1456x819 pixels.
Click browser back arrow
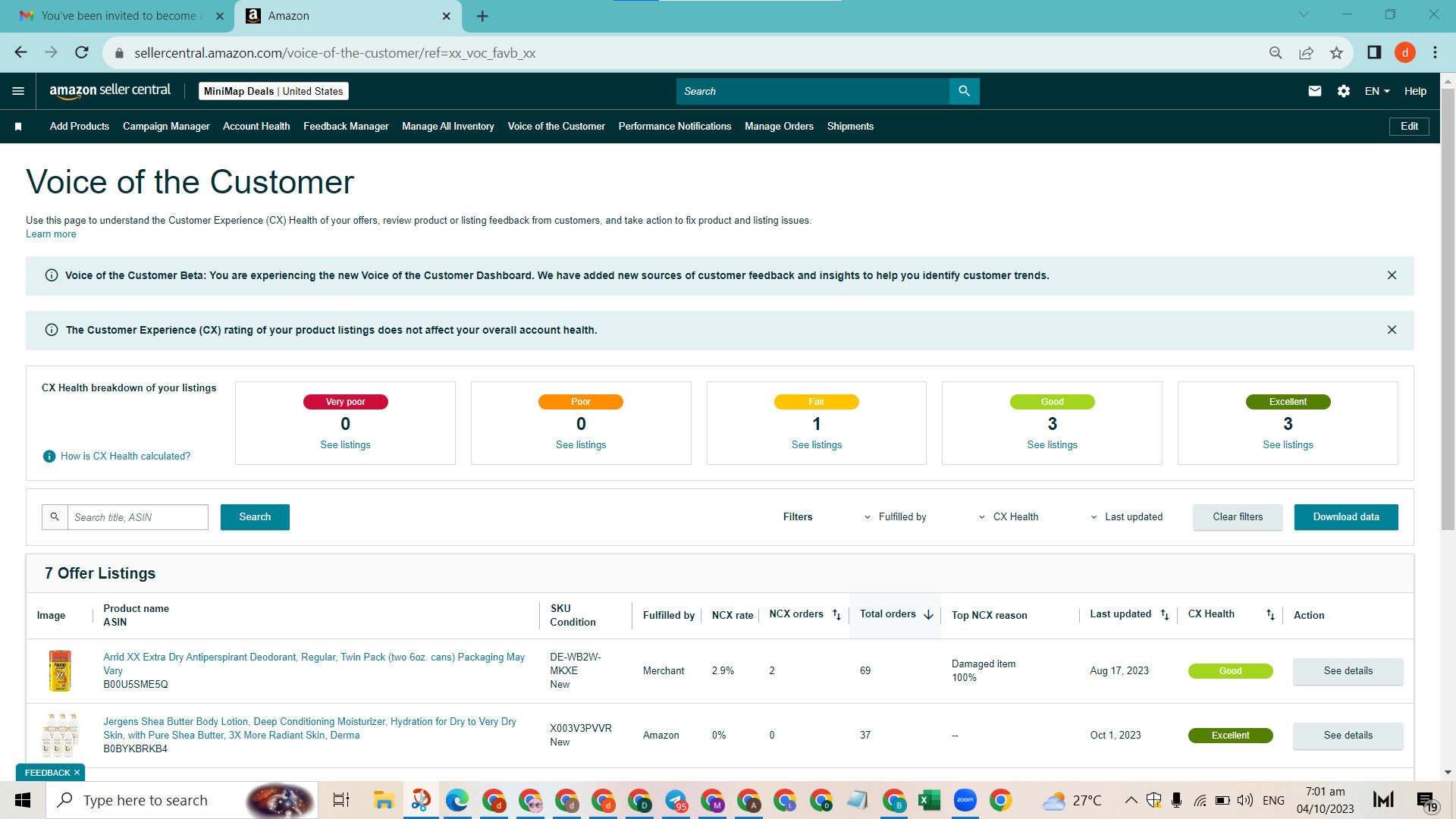click(x=20, y=52)
